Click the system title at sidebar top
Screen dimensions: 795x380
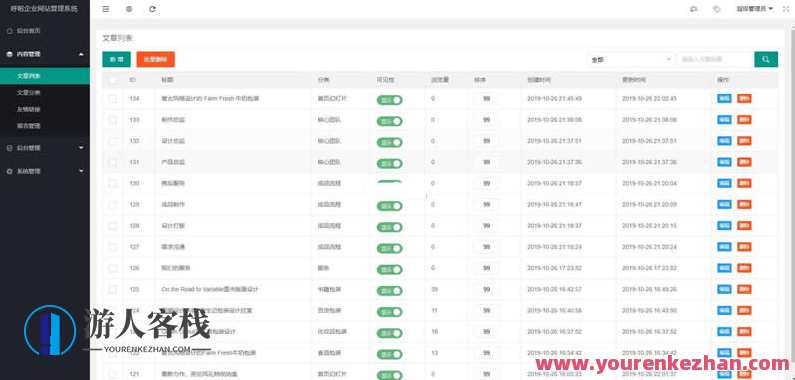44,9
